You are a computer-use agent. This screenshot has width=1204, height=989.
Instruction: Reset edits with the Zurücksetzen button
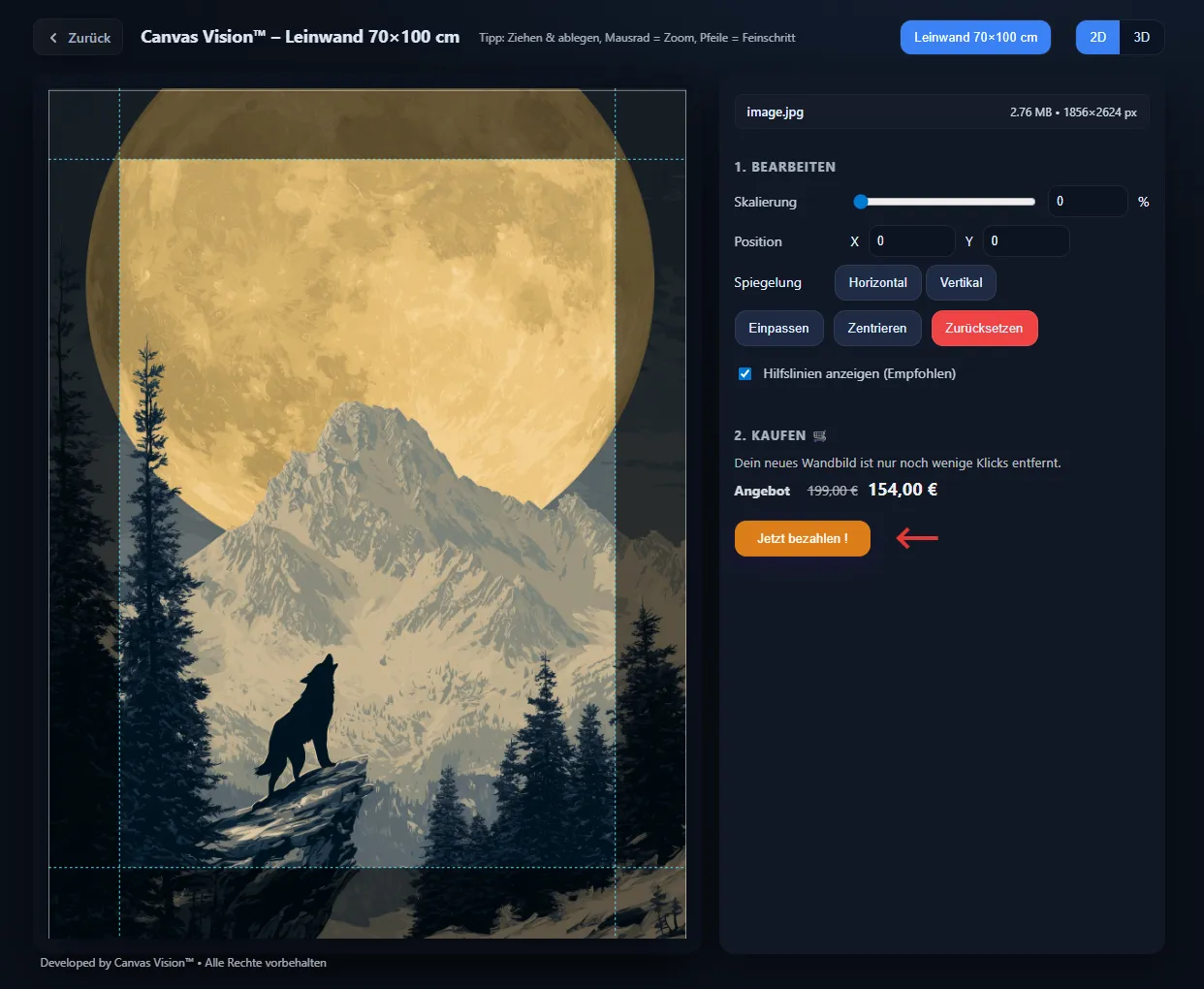click(984, 328)
